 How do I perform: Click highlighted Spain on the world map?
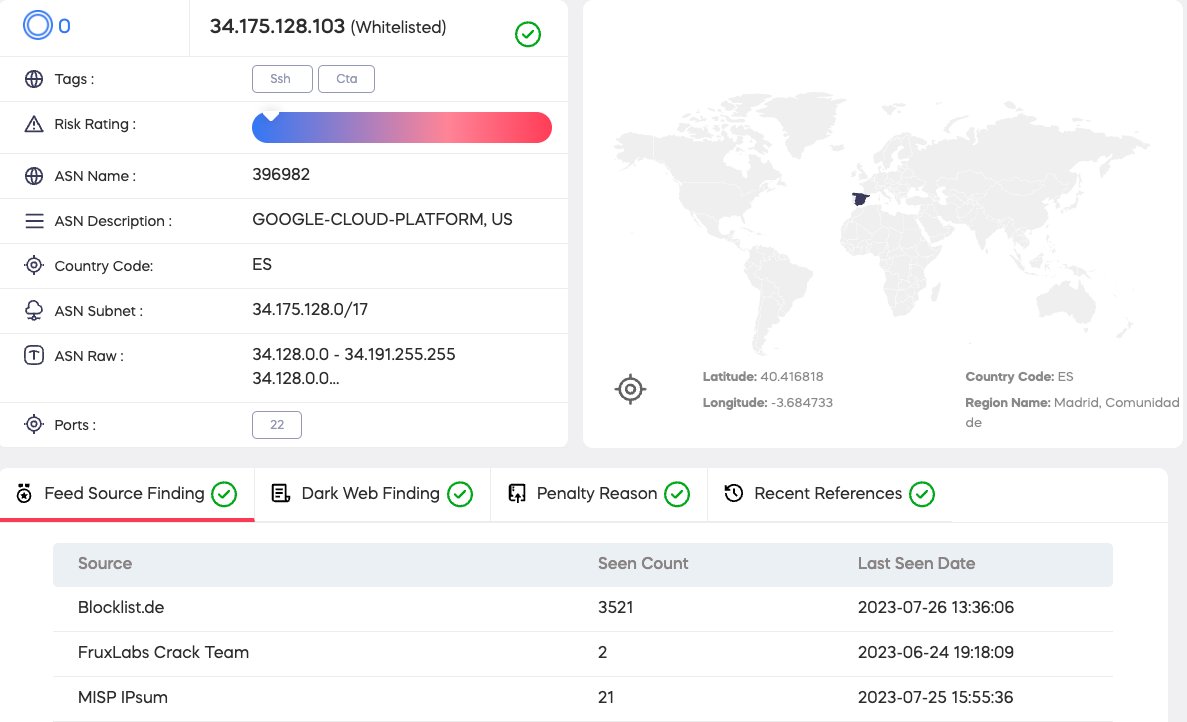pos(860,199)
